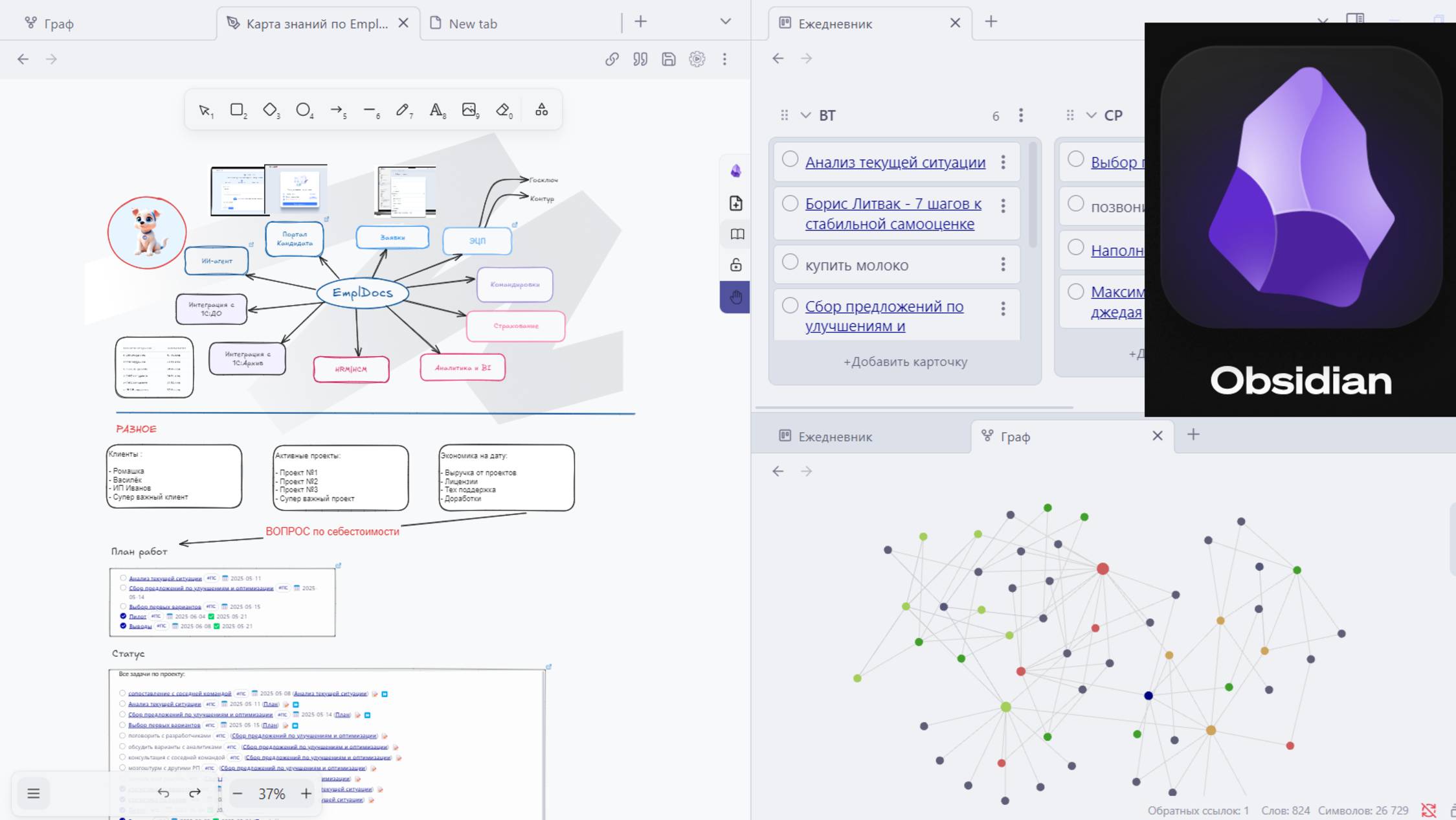Click the sync status icon in status bar
1456x820 pixels.
pos(1428,810)
